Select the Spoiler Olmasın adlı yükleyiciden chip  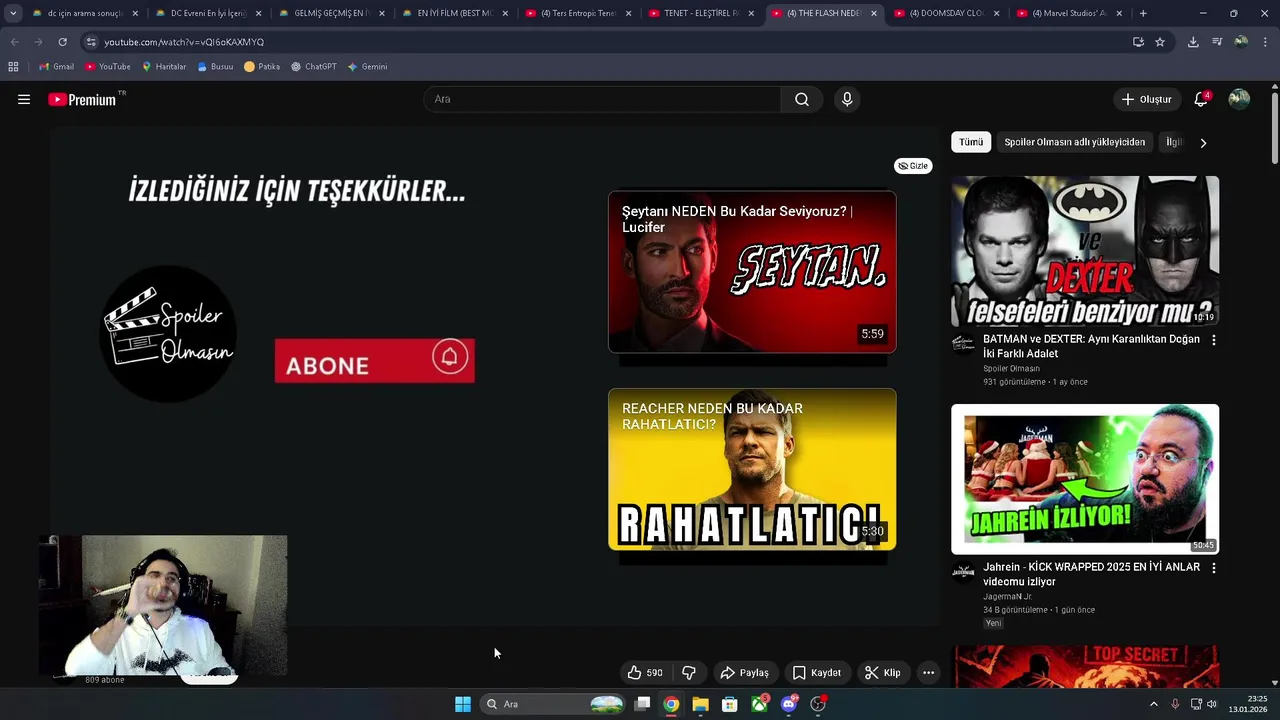coord(1074,142)
